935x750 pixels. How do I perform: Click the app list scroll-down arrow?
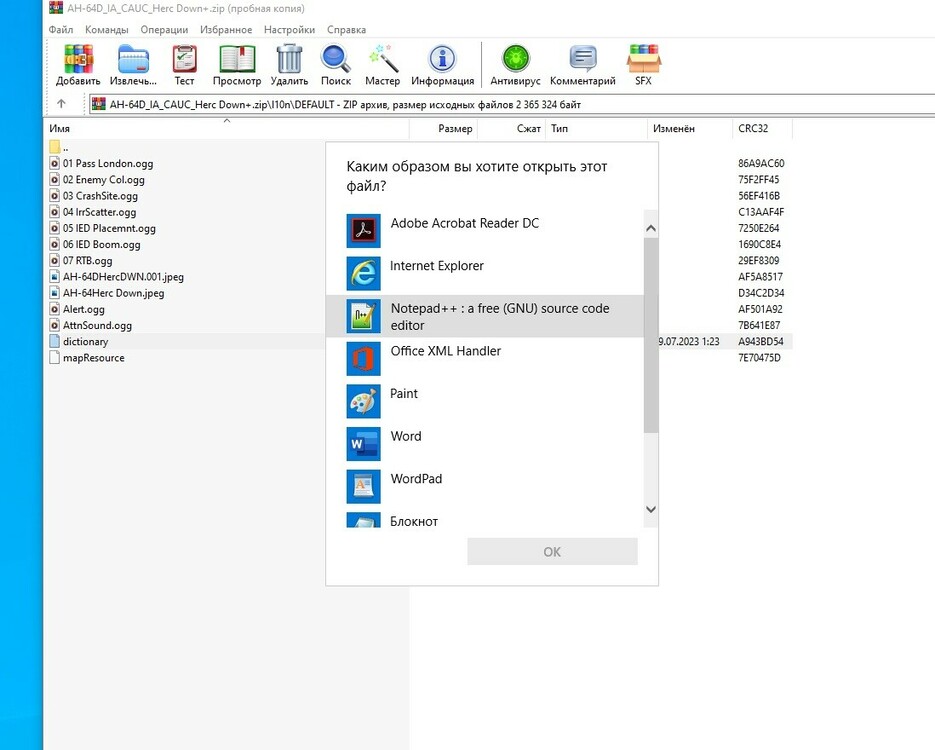click(x=651, y=509)
